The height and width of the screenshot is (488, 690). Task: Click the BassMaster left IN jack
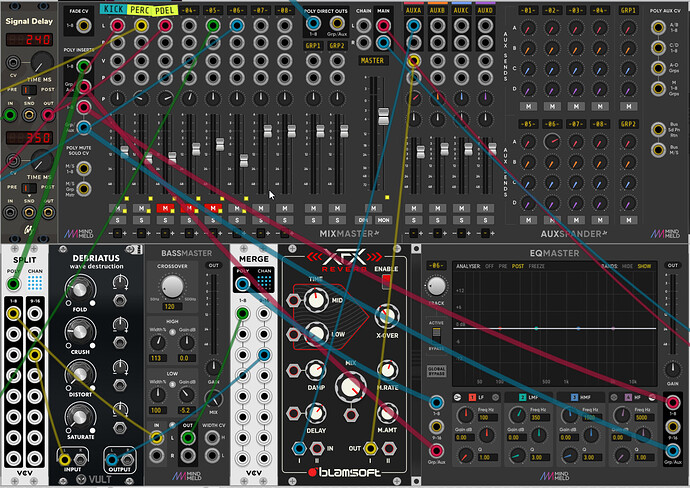[156, 437]
